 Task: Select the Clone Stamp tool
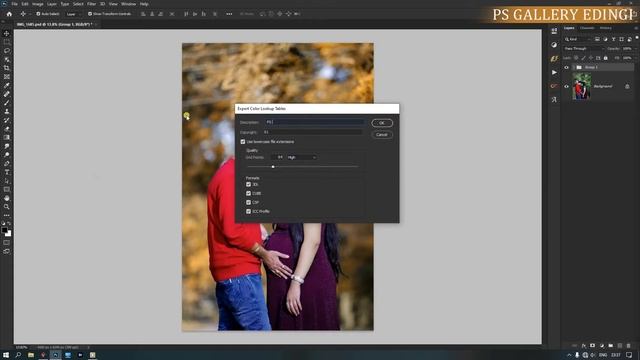click(x=7, y=111)
